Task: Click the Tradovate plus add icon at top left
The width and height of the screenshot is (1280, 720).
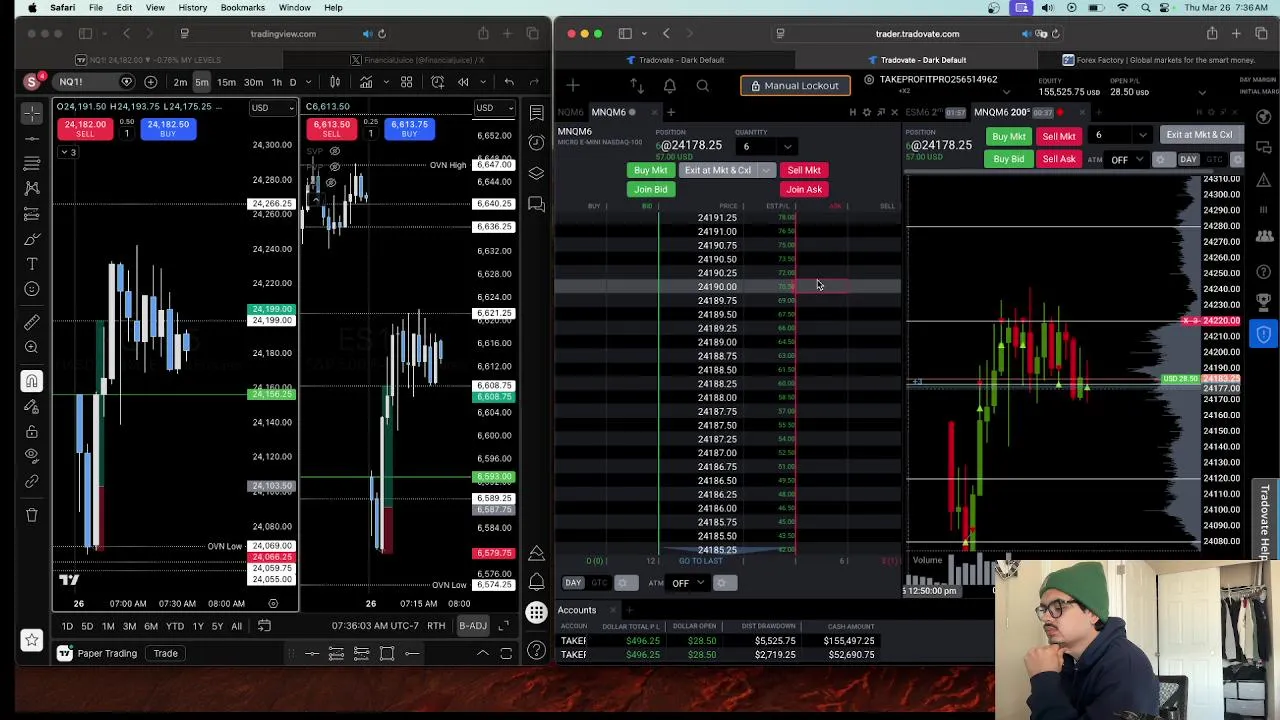Action: coord(573,86)
